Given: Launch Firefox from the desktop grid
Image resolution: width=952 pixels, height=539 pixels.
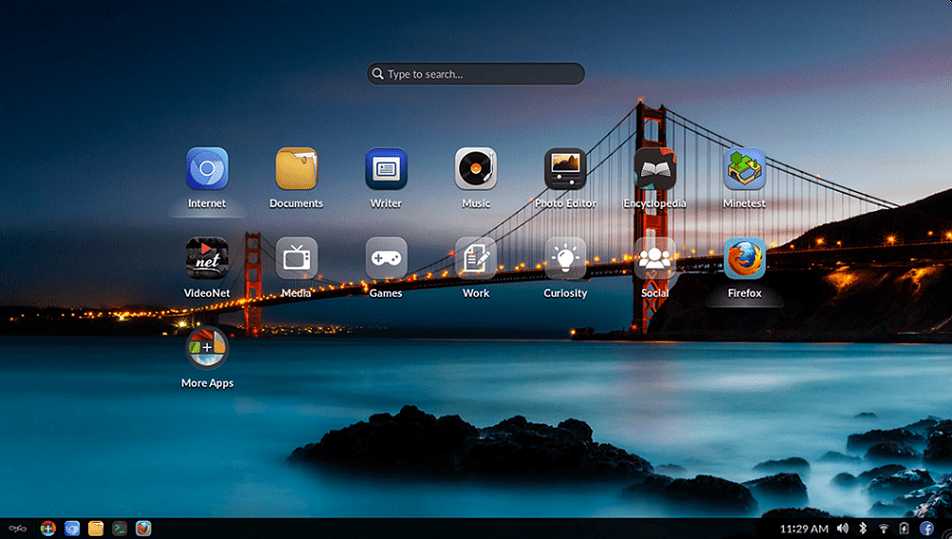Looking at the screenshot, I should [745, 258].
